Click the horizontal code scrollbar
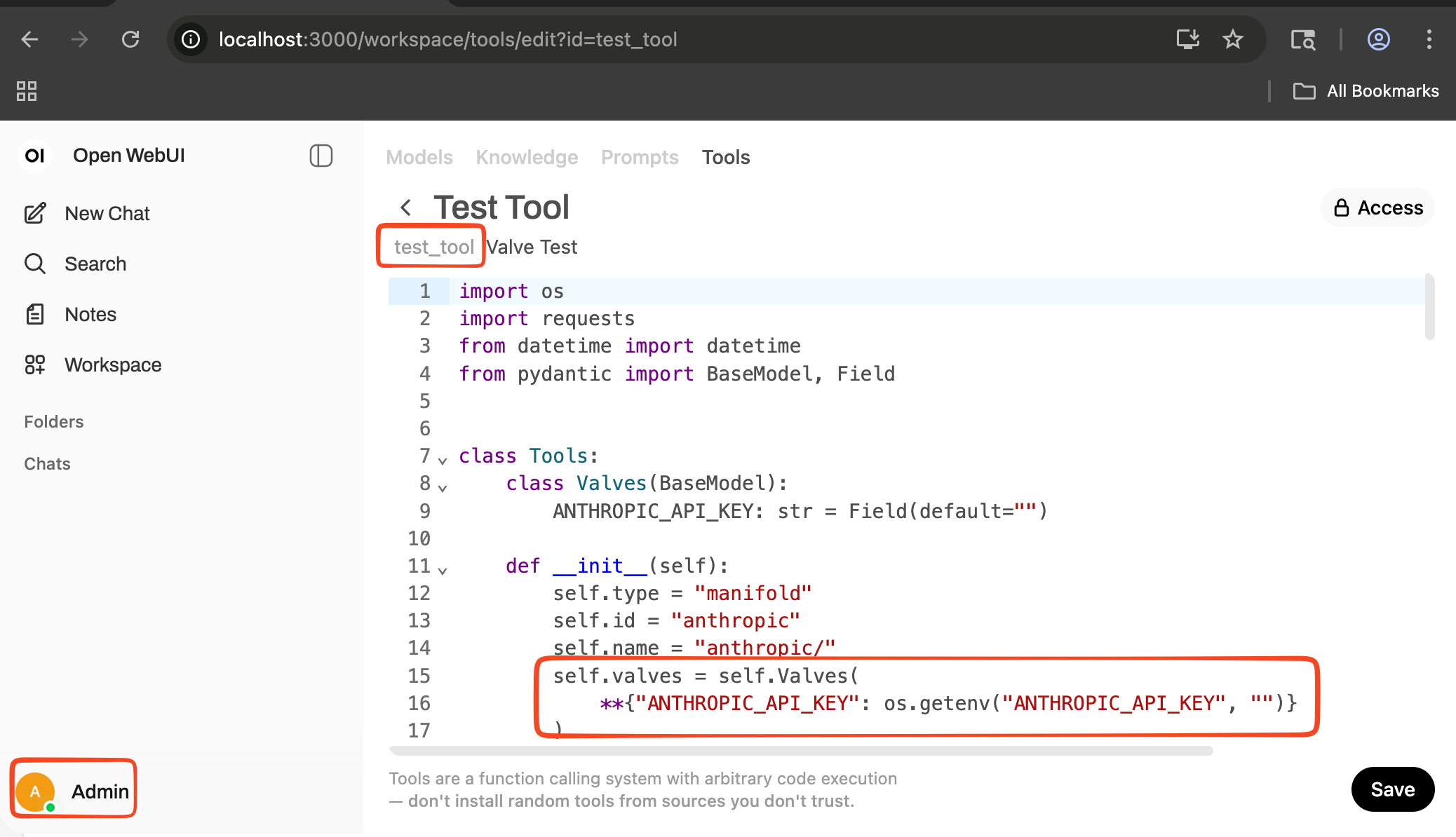 point(800,751)
